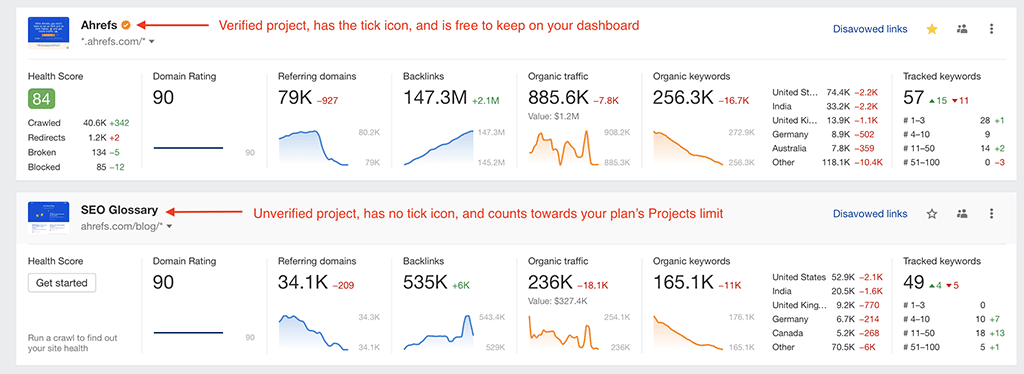Click the Ahrefs Organic keywords value 256.3K

click(x=684, y=98)
